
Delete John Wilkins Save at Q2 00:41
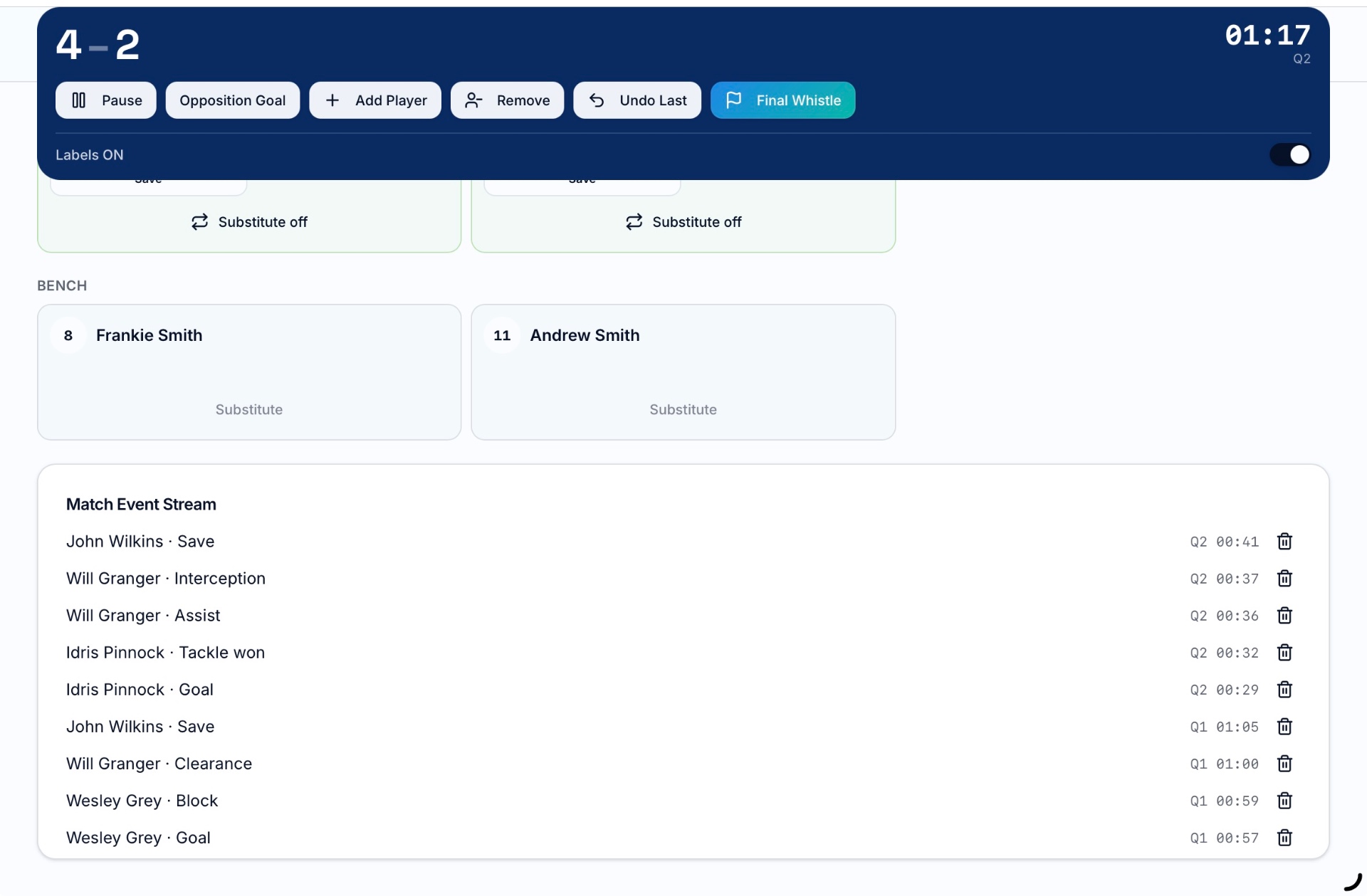tap(1284, 542)
